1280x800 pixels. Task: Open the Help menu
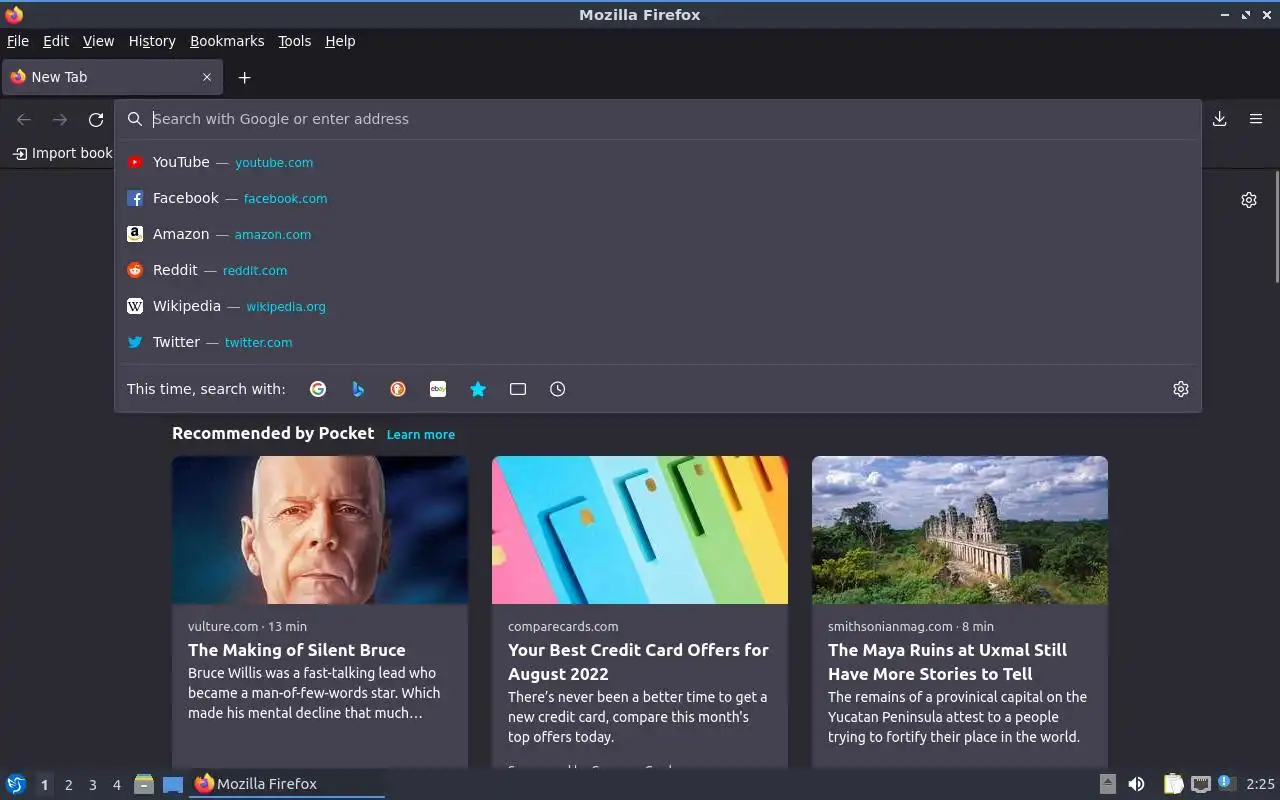[x=340, y=41]
